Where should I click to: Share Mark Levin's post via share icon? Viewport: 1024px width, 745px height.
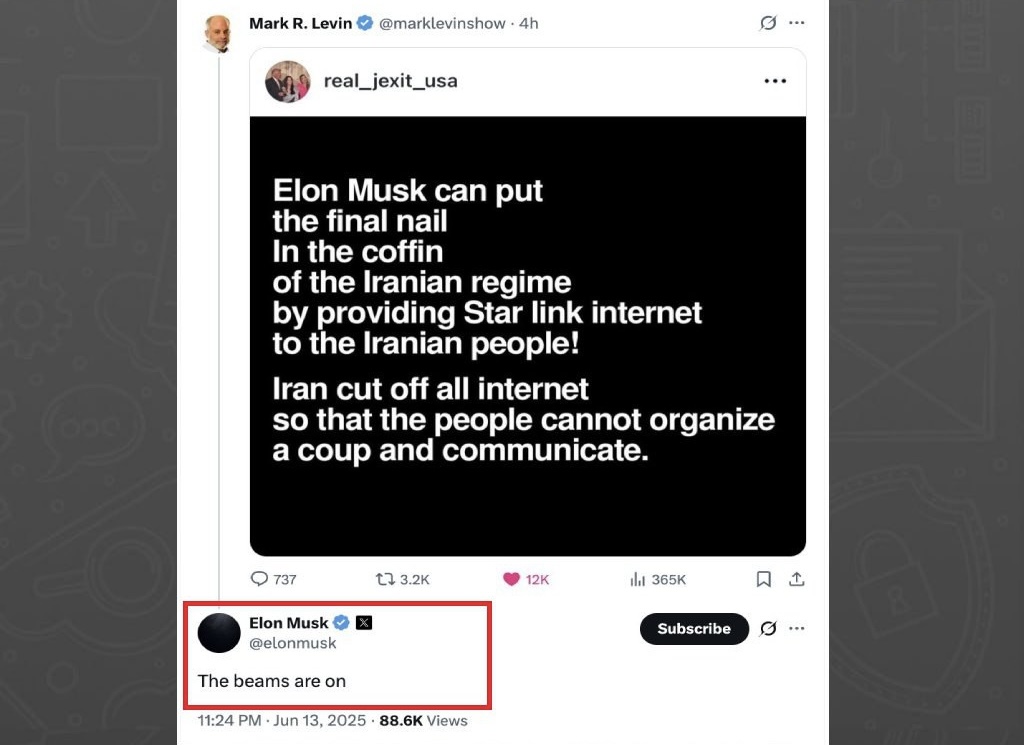[x=797, y=579]
